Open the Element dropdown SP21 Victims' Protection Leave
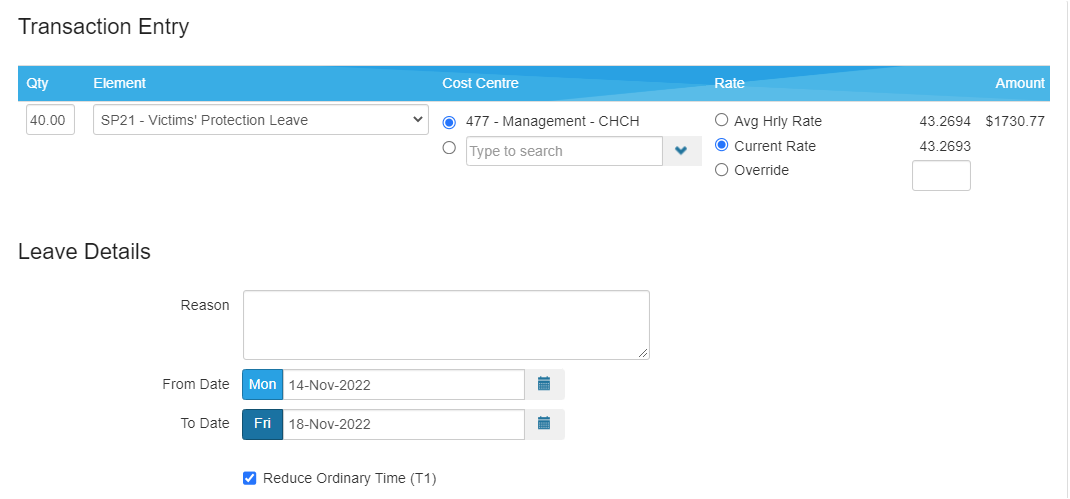Image resolution: width=1070 pixels, height=499 pixels. [x=260, y=120]
